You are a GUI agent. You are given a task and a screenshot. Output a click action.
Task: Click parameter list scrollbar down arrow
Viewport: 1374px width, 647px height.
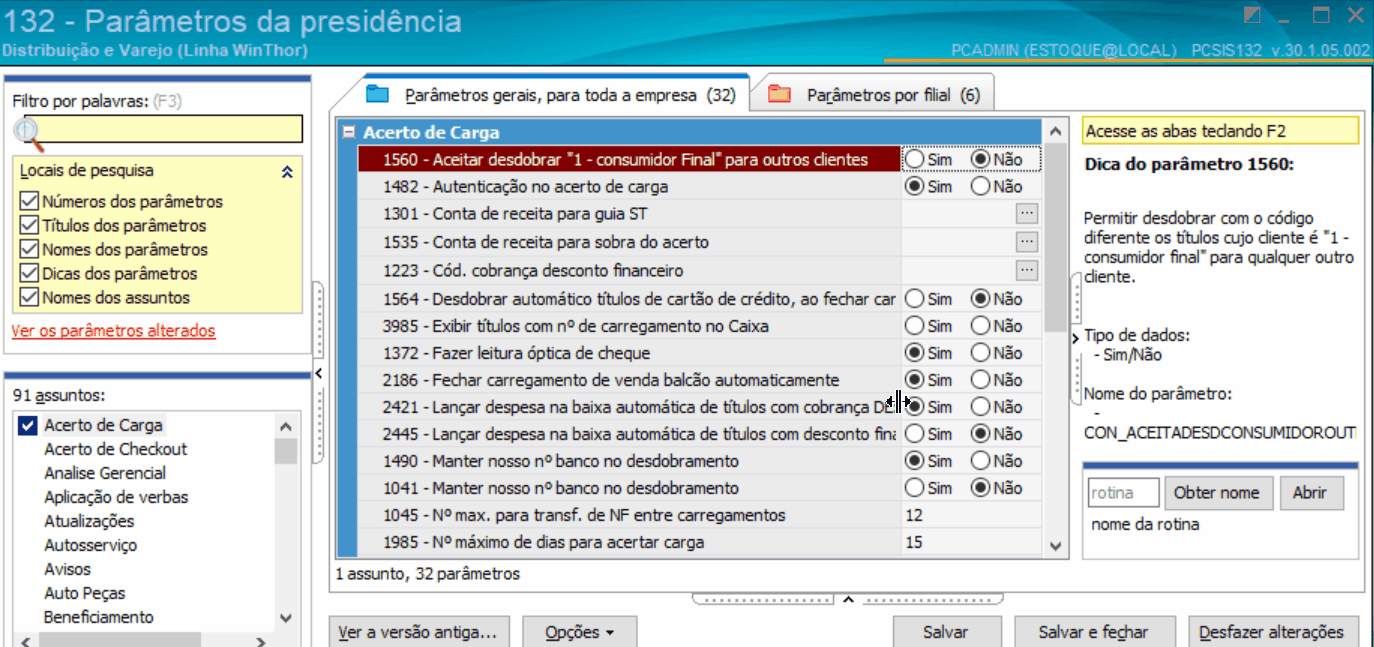[1056, 546]
